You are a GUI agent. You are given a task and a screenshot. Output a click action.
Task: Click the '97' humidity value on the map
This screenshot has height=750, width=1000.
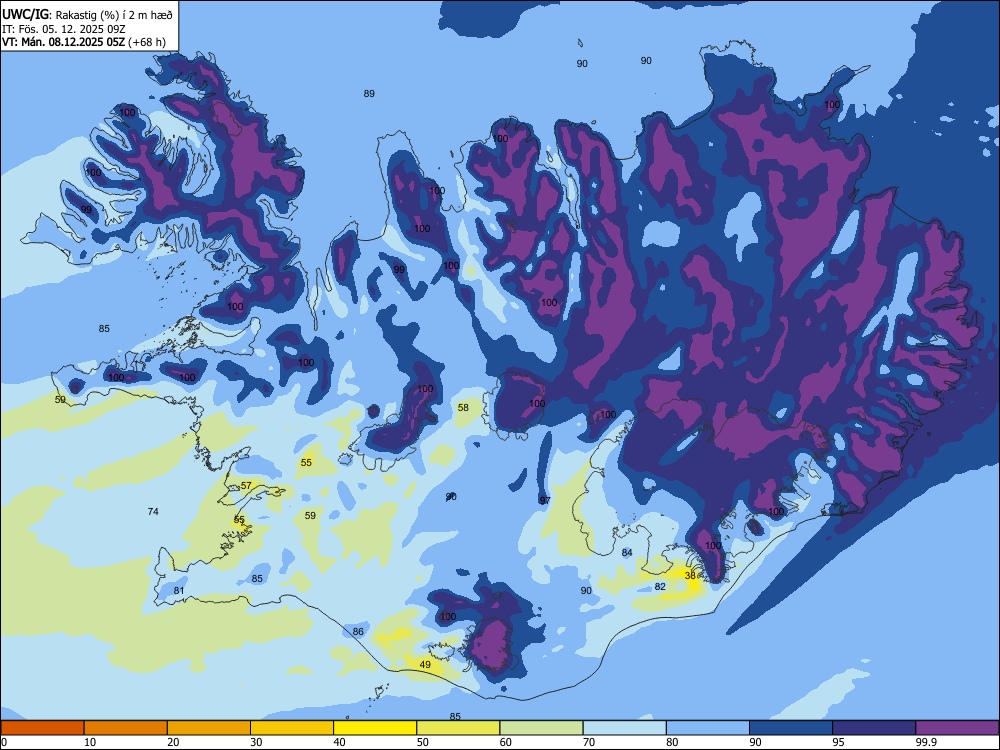coord(545,501)
